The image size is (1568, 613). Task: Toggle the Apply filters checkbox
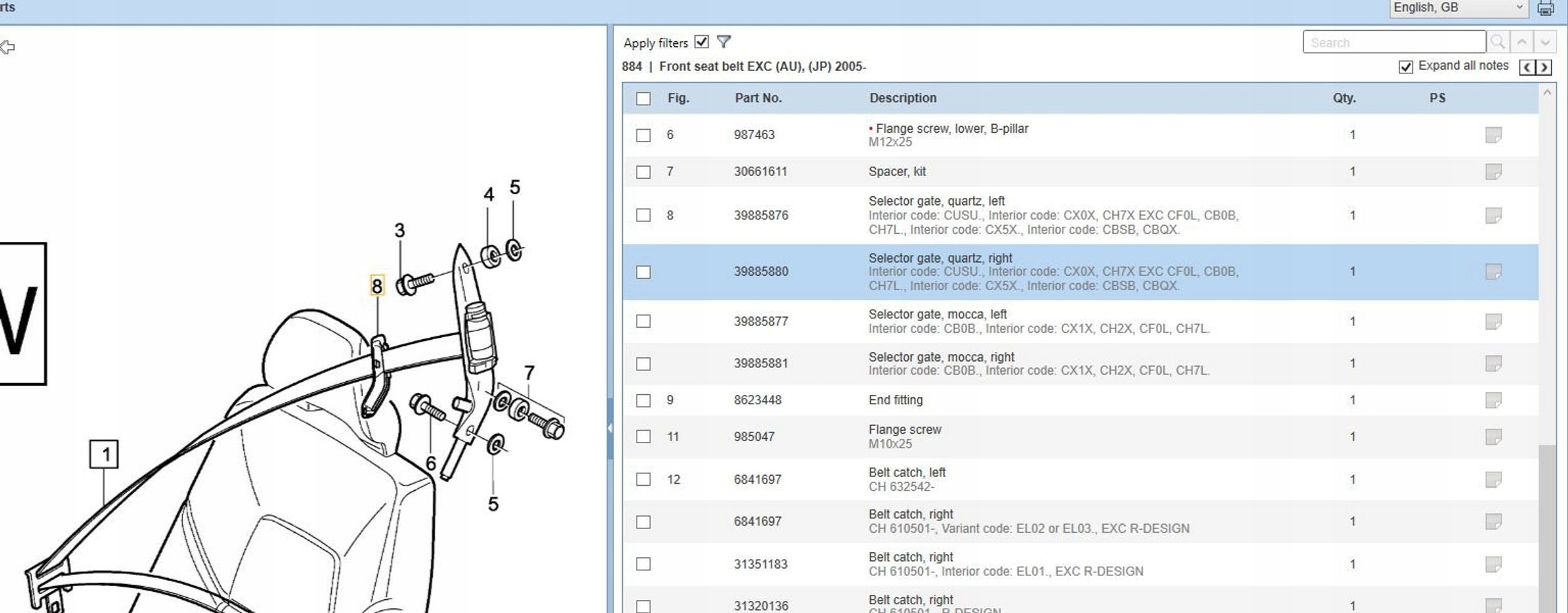(702, 42)
